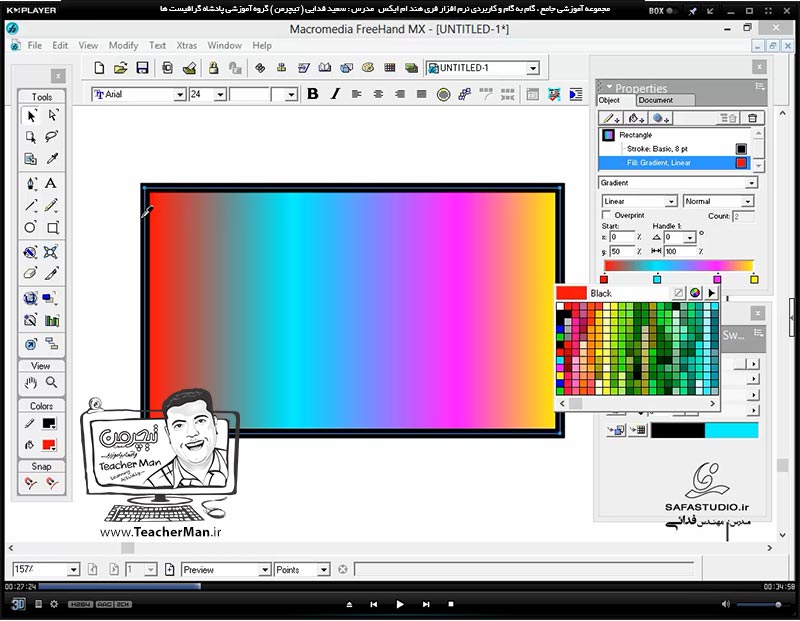
Task: Switch to the Object tab
Action: click(610, 100)
